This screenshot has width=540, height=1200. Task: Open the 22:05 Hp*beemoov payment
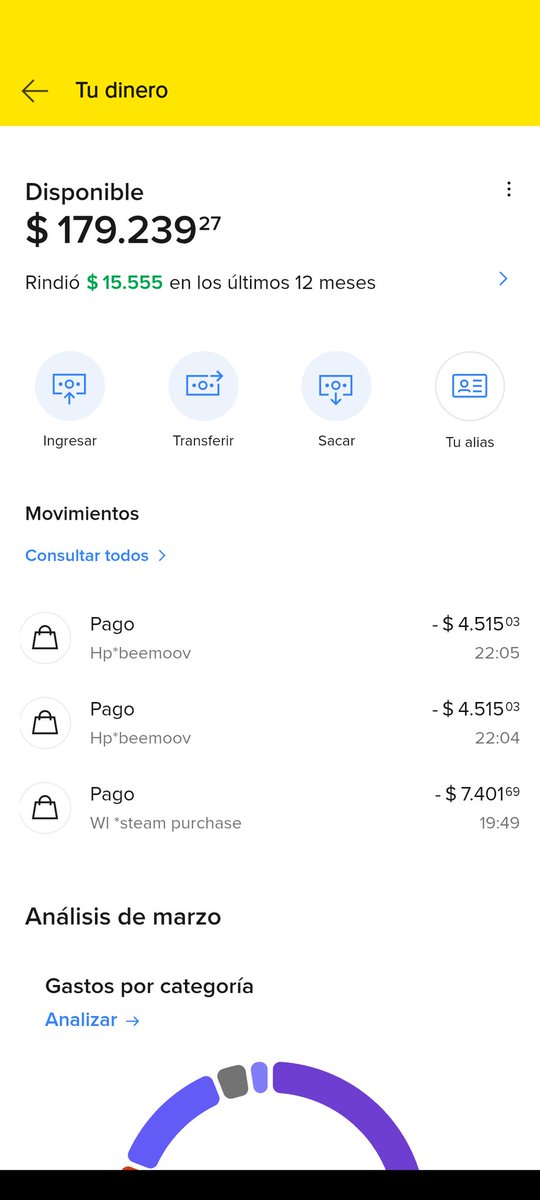(270, 638)
